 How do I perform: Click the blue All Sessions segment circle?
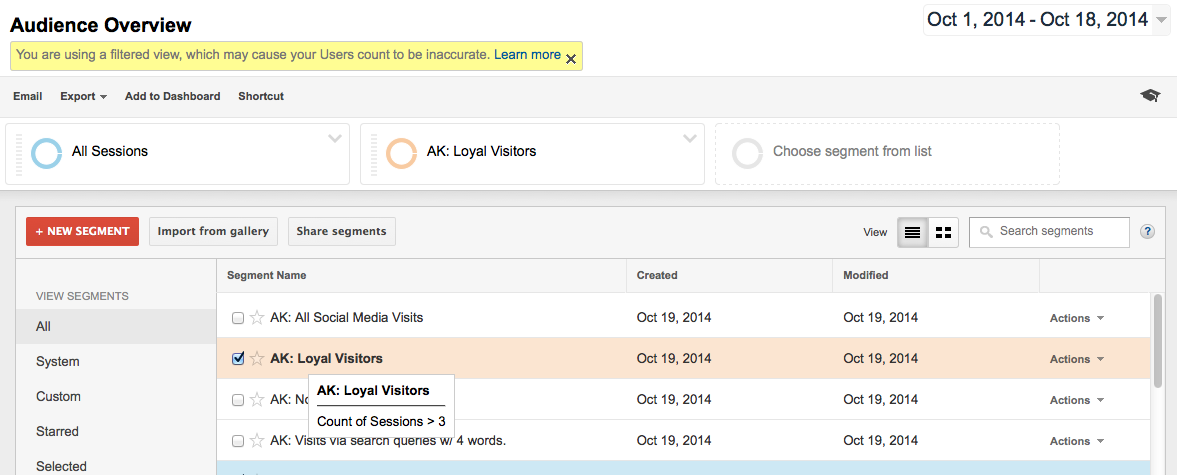pyautogui.click(x=46, y=152)
